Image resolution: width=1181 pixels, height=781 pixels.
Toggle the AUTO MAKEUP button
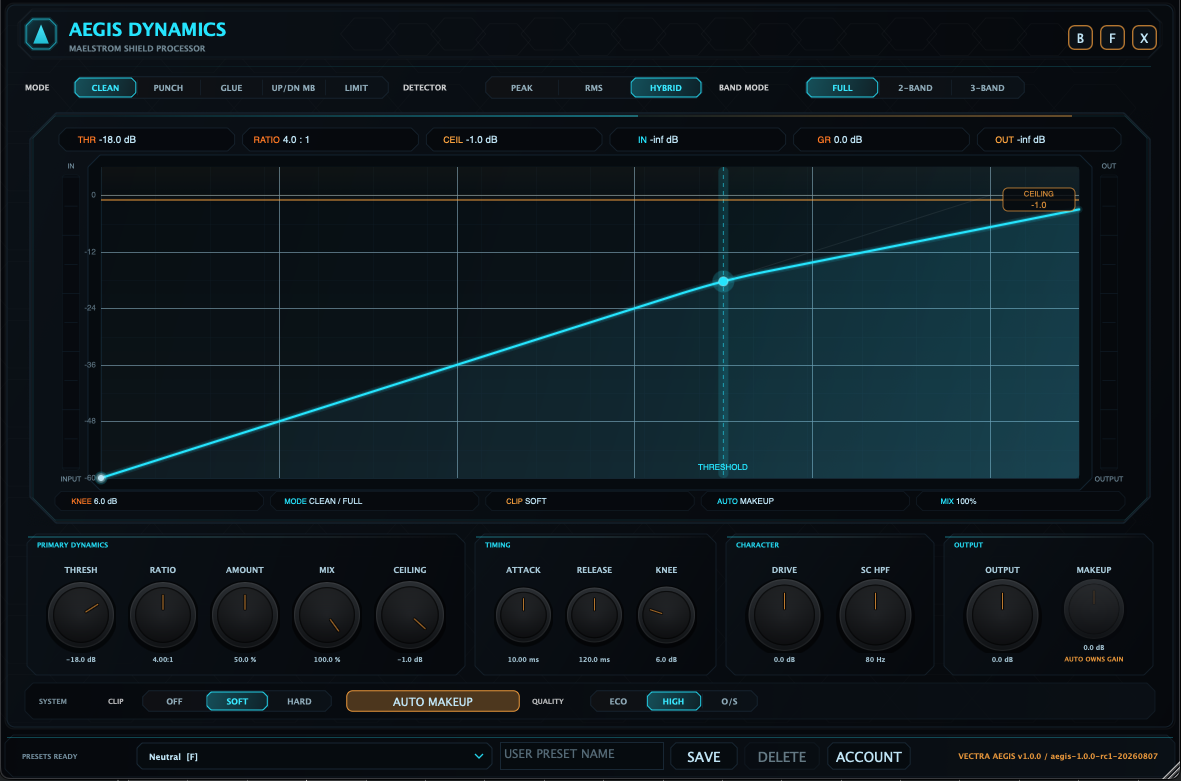(x=432, y=701)
